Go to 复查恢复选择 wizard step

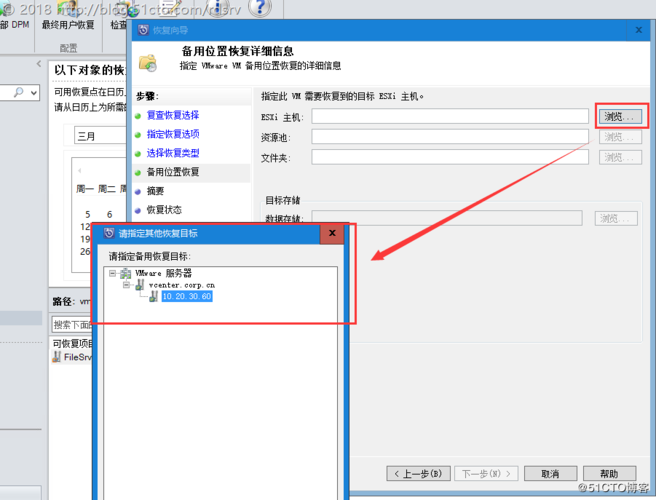(172, 115)
